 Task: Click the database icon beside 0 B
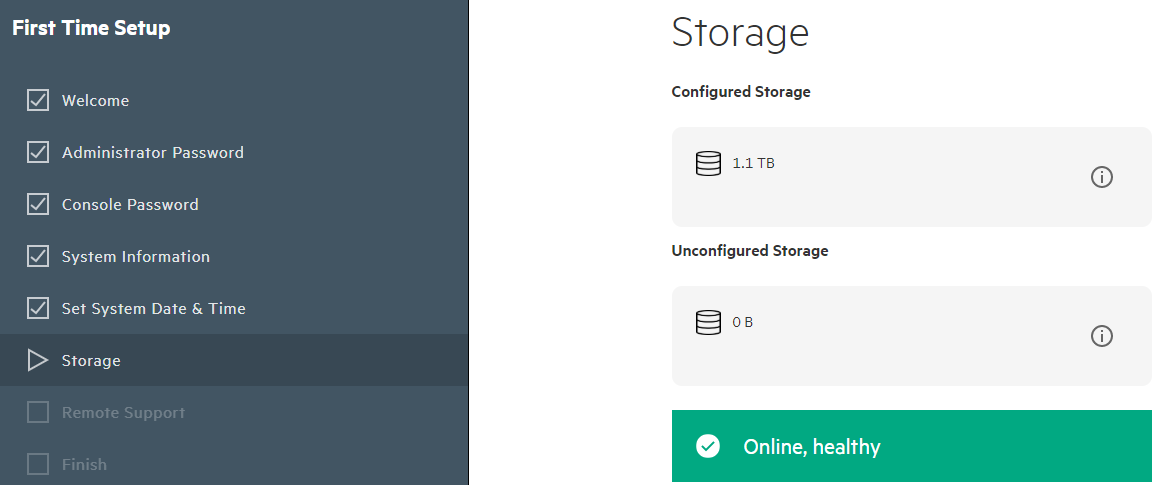[x=708, y=323]
